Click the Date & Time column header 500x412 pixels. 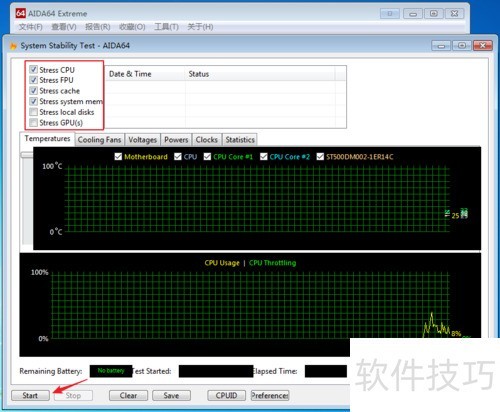[x=145, y=74]
